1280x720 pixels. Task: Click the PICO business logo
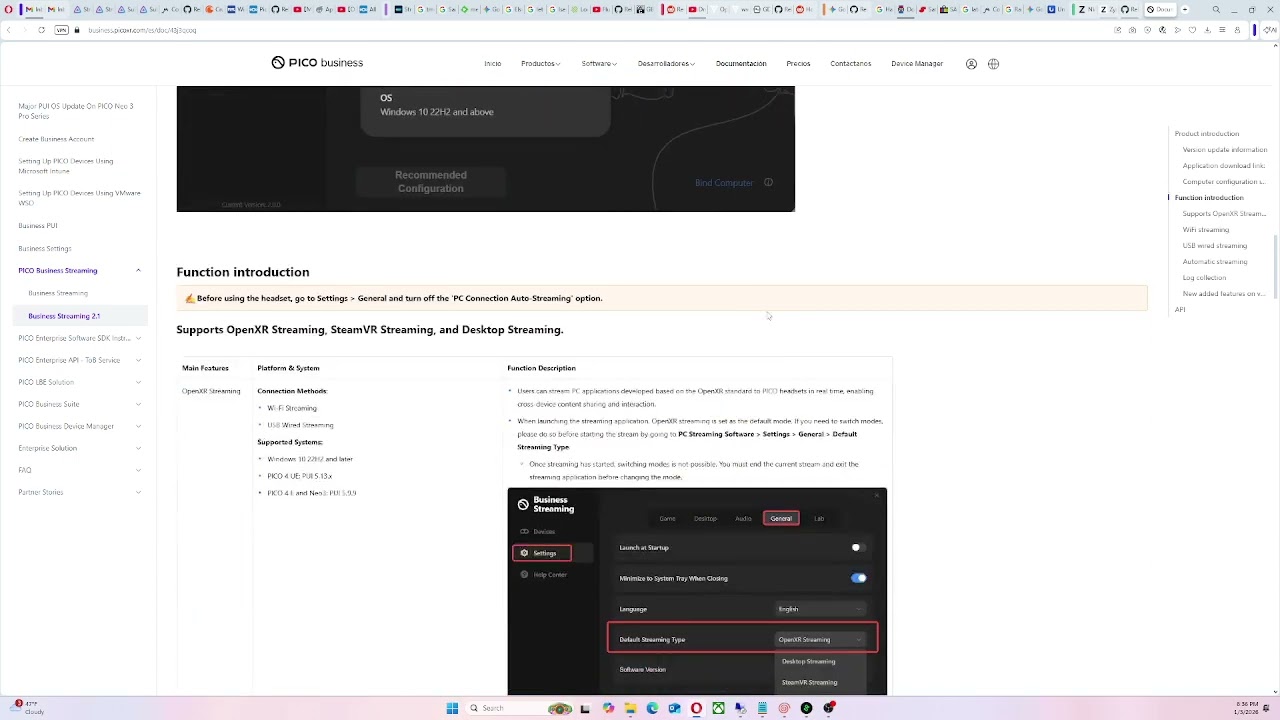317,63
